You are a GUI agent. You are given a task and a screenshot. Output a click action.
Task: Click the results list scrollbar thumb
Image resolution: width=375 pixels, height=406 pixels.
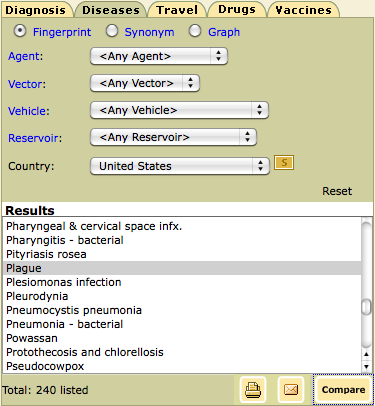(x=366, y=307)
